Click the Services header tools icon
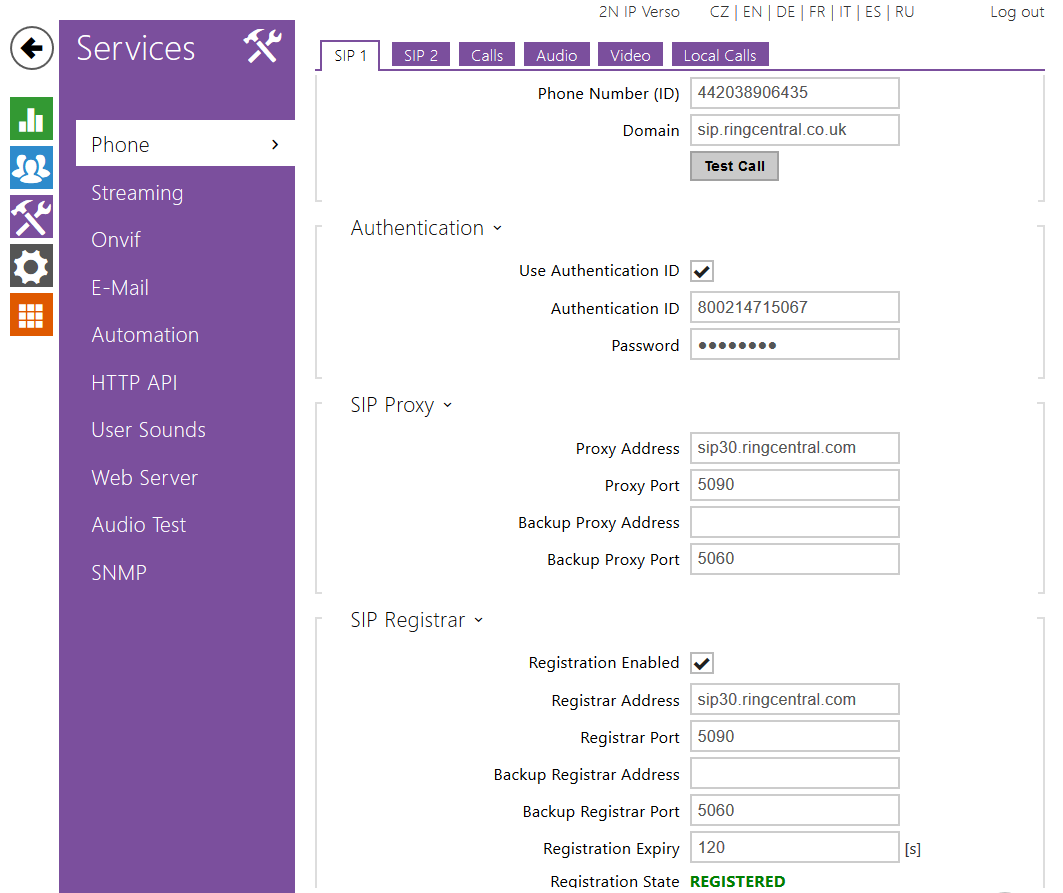Image resolution: width=1063 pixels, height=893 pixels. pos(263,47)
